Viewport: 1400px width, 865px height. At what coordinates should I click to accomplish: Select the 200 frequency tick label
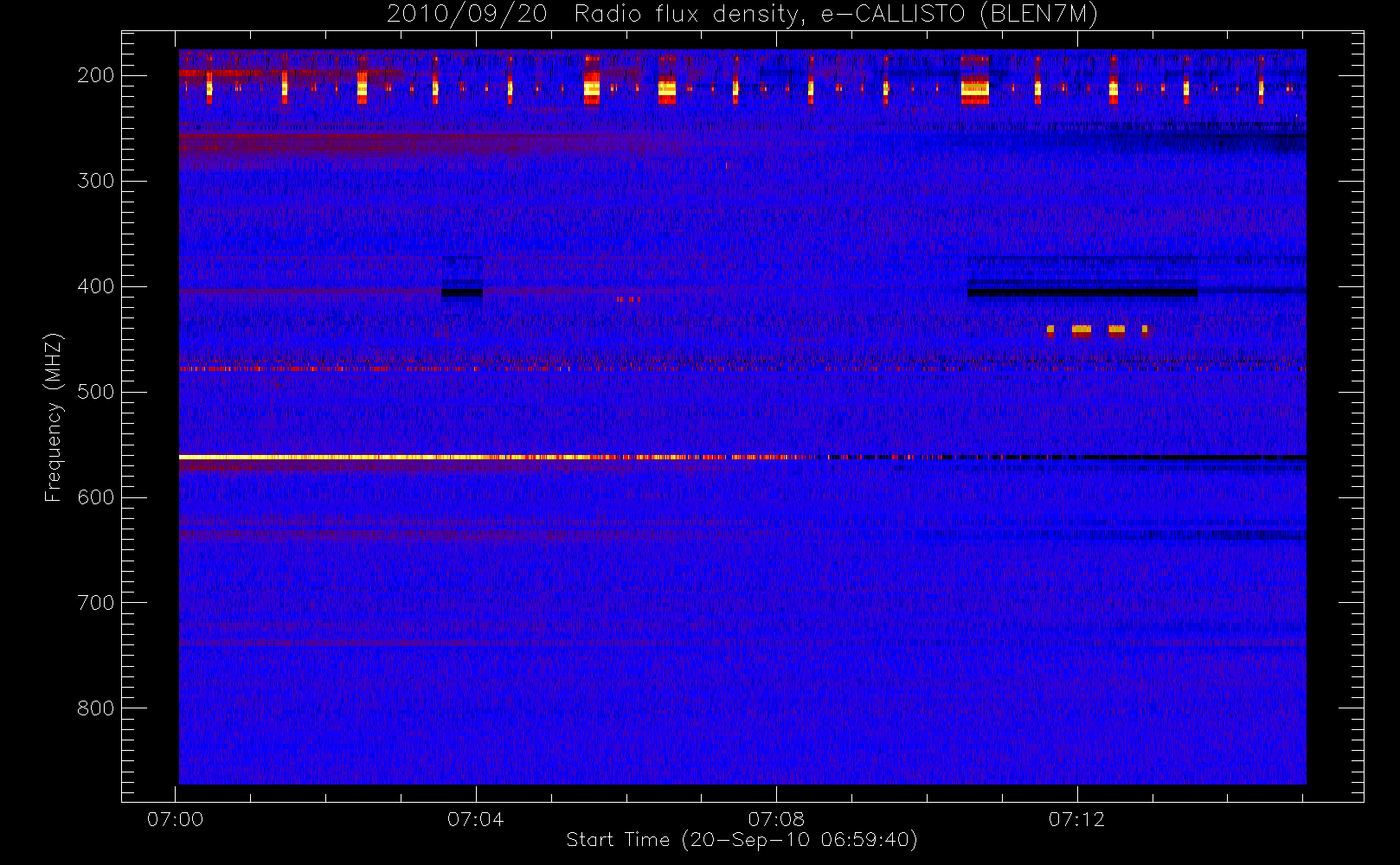[x=95, y=75]
